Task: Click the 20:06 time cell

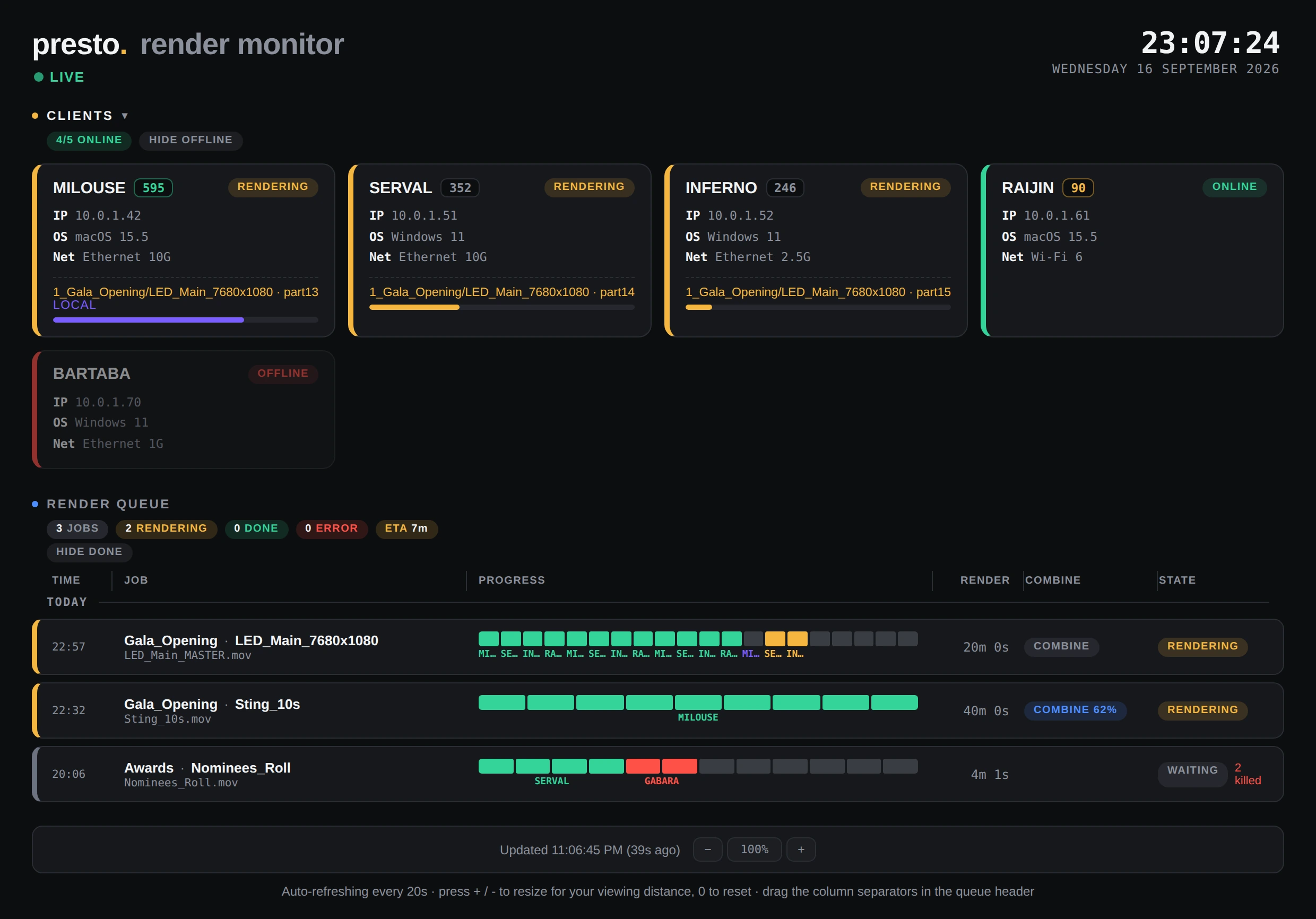Action: (x=69, y=774)
